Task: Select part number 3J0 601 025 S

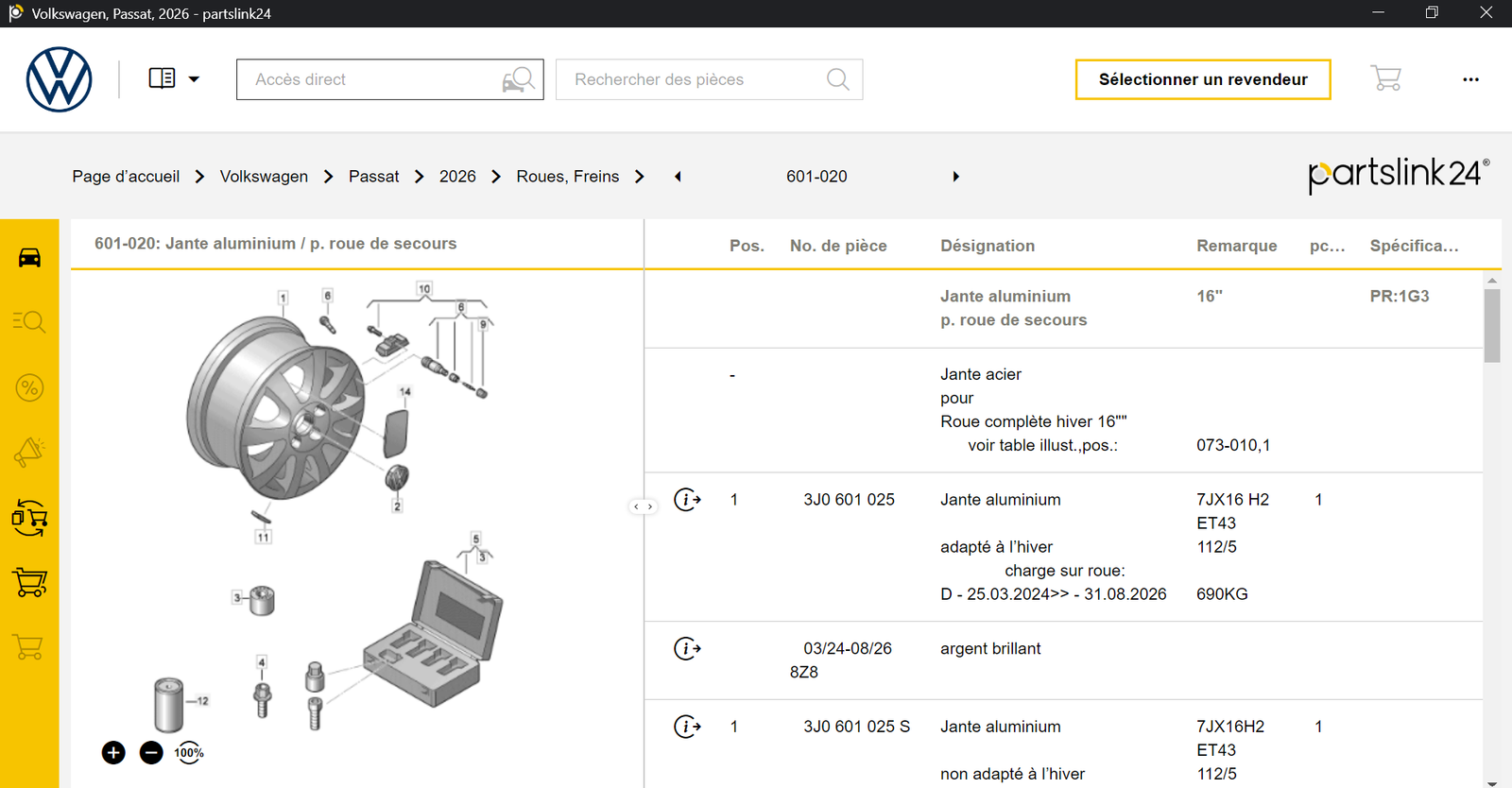Action: pyautogui.click(x=857, y=727)
